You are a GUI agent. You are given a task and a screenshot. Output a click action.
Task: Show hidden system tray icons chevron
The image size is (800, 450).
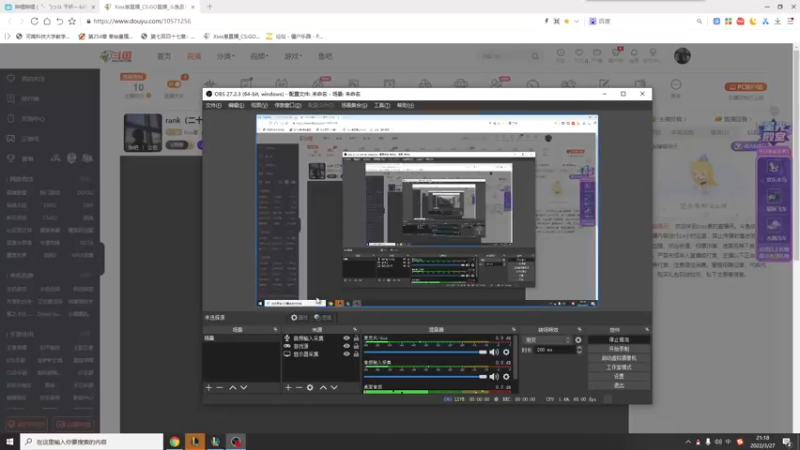tap(688, 442)
